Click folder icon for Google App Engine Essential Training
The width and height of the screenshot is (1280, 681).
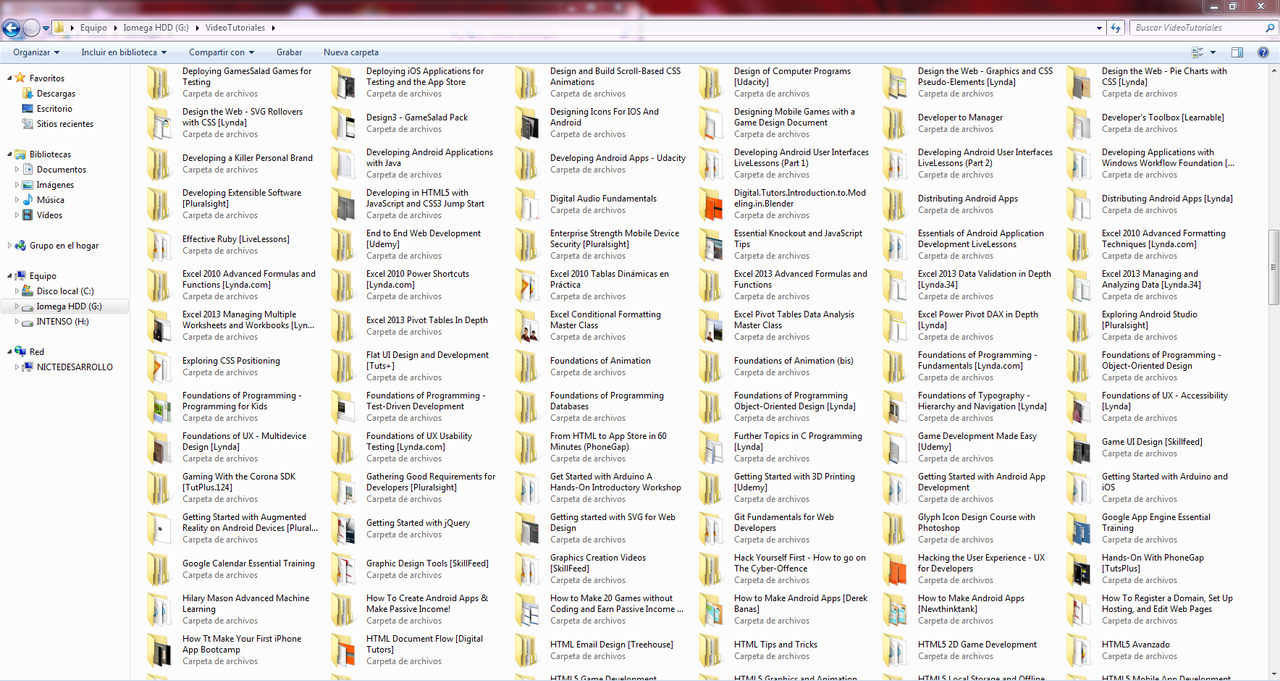[1080, 528]
